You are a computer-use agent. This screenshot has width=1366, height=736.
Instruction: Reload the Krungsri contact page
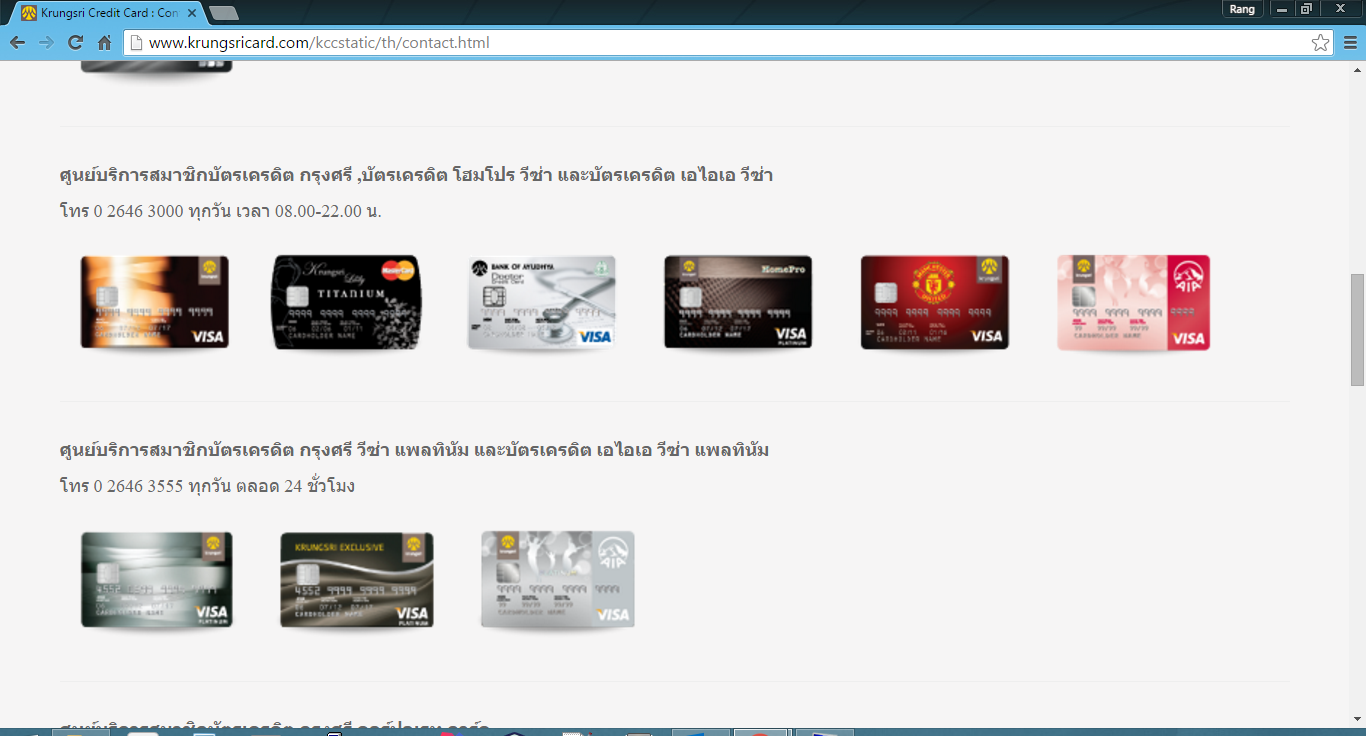point(75,43)
